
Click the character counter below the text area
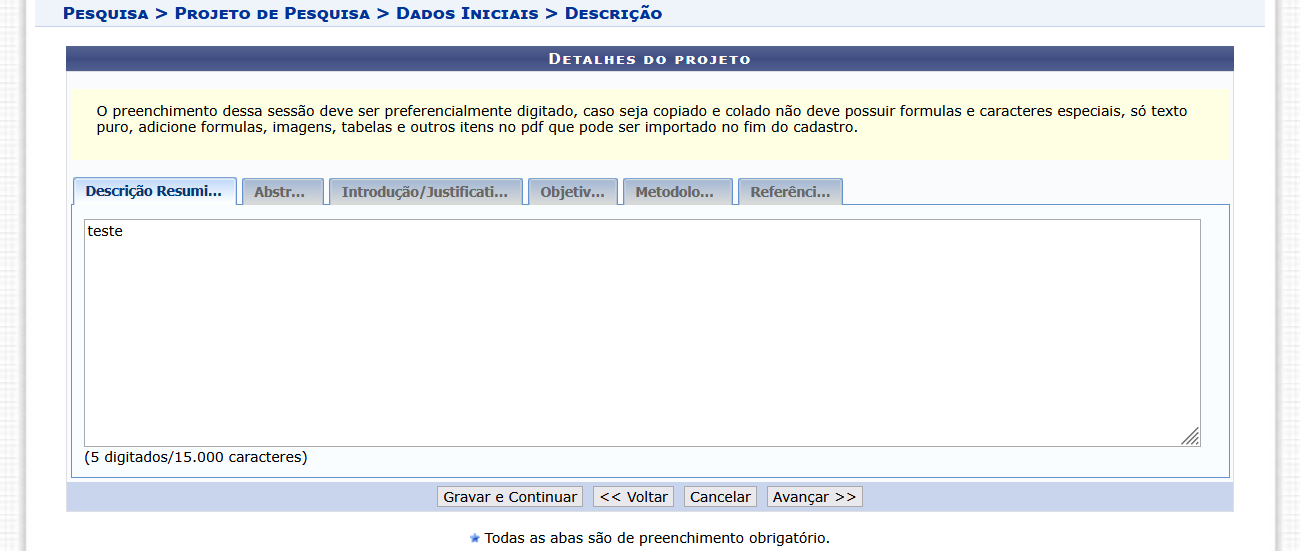click(196, 457)
